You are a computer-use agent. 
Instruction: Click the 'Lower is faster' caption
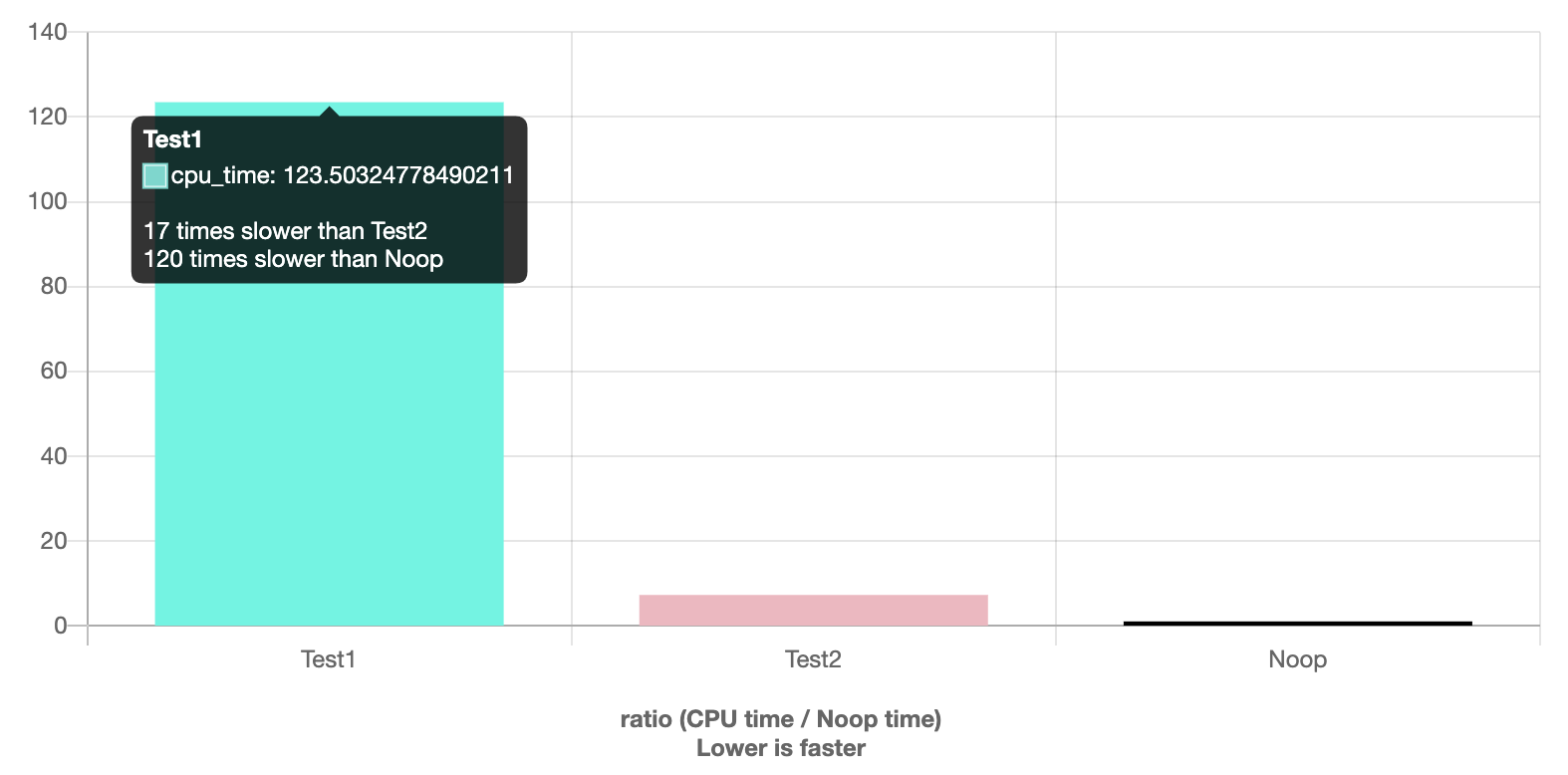point(781,748)
